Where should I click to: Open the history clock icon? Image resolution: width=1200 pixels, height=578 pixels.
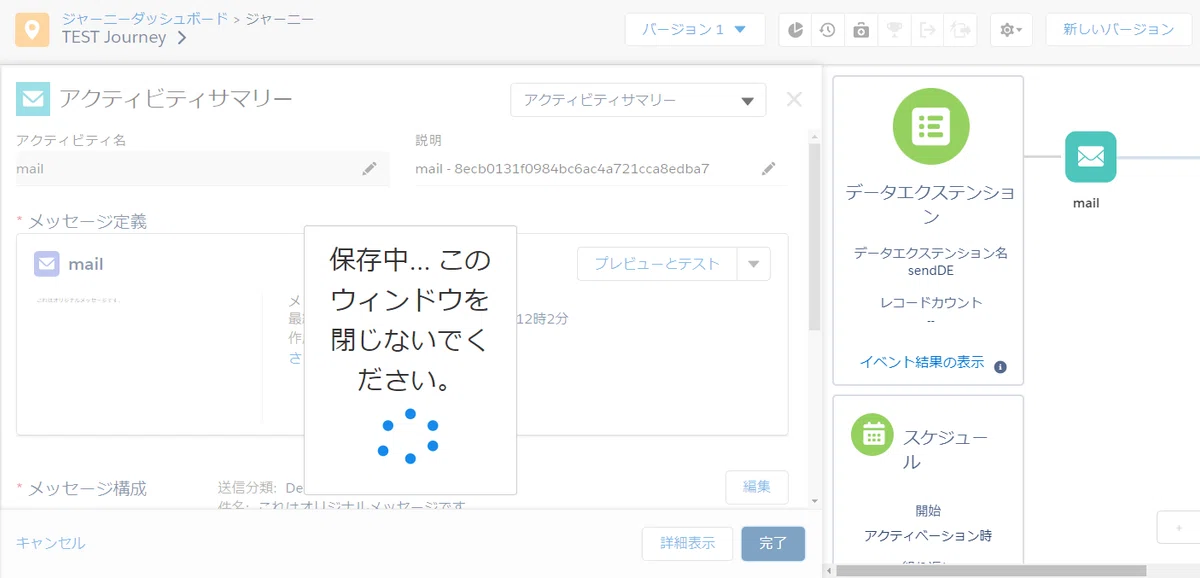pos(828,30)
